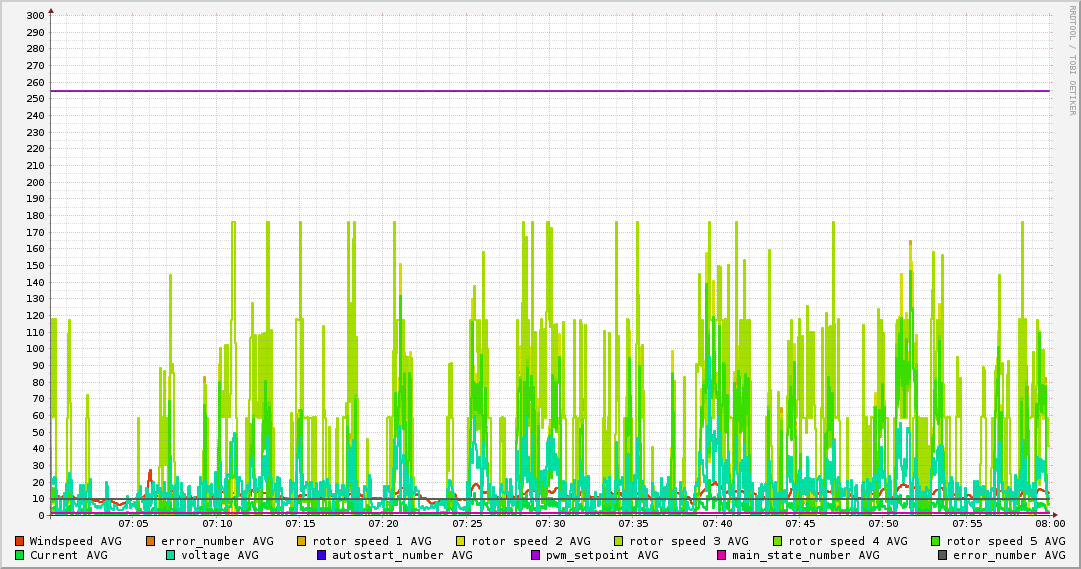This screenshot has width=1081, height=569.
Task: Click the 300 value on the y-axis
Action: pos(34,16)
